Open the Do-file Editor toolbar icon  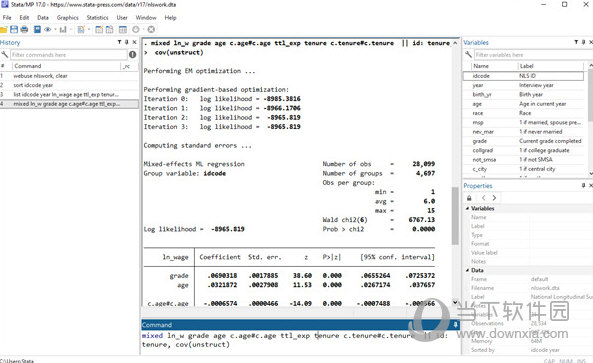click(x=81, y=29)
